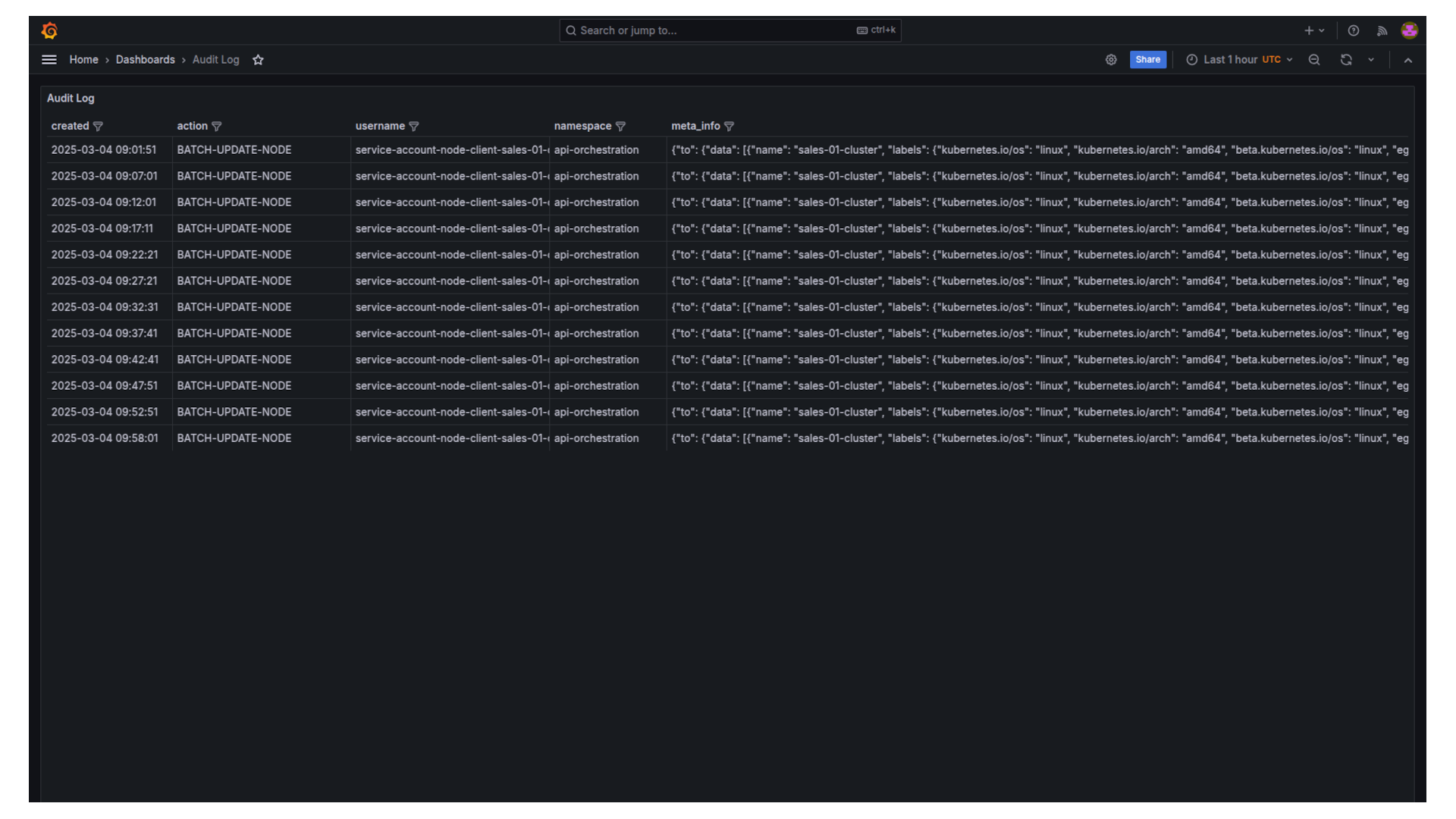The width and height of the screenshot is (1456, 819).
Task: Zoom out the time range
Action: coord(1314,59)
